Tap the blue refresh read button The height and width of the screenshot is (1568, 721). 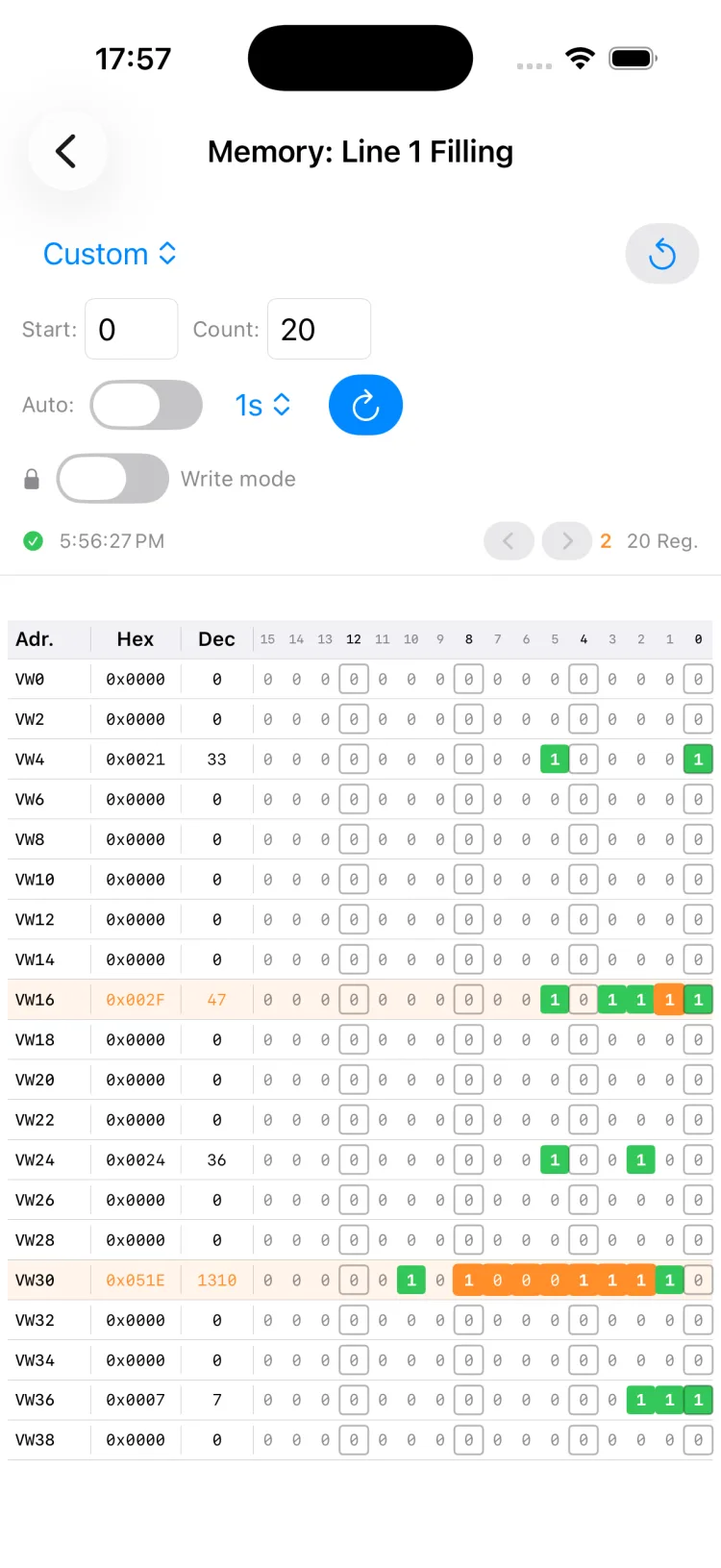pyautogui.click(x=365, y=405)
